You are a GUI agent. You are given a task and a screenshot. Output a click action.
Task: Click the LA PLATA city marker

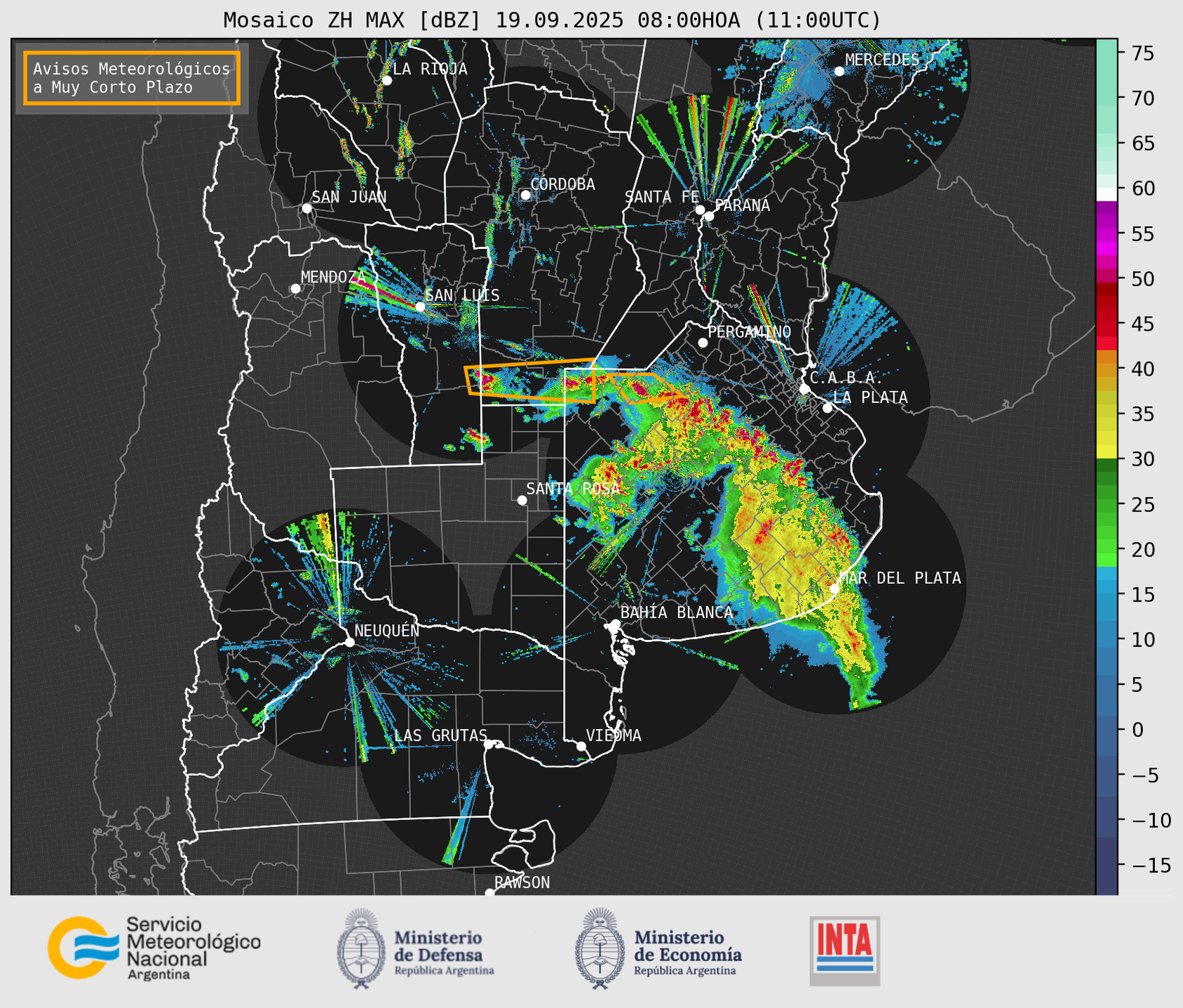(827, 408)
